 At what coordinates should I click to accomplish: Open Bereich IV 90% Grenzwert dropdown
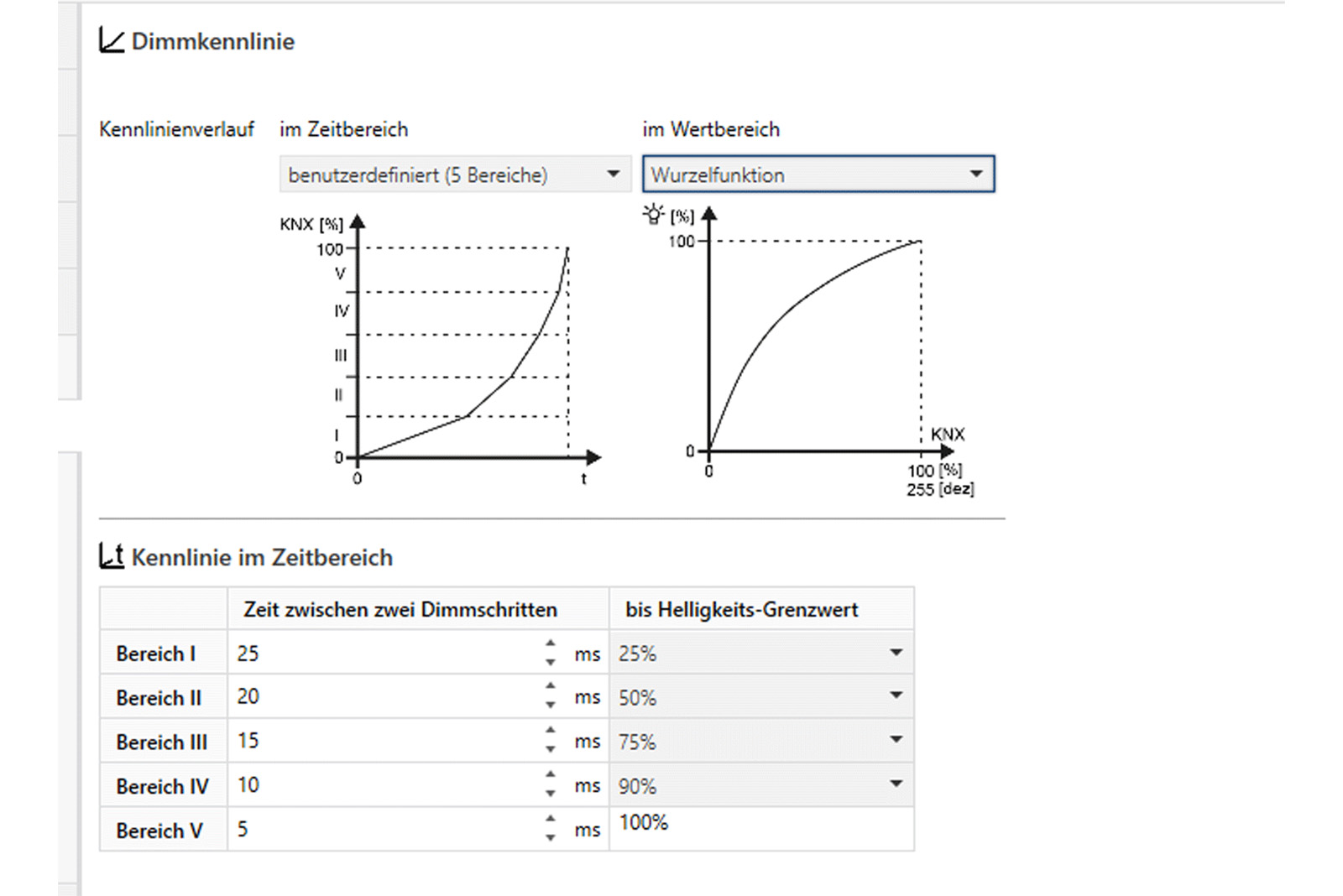click(x=760, y=785)
